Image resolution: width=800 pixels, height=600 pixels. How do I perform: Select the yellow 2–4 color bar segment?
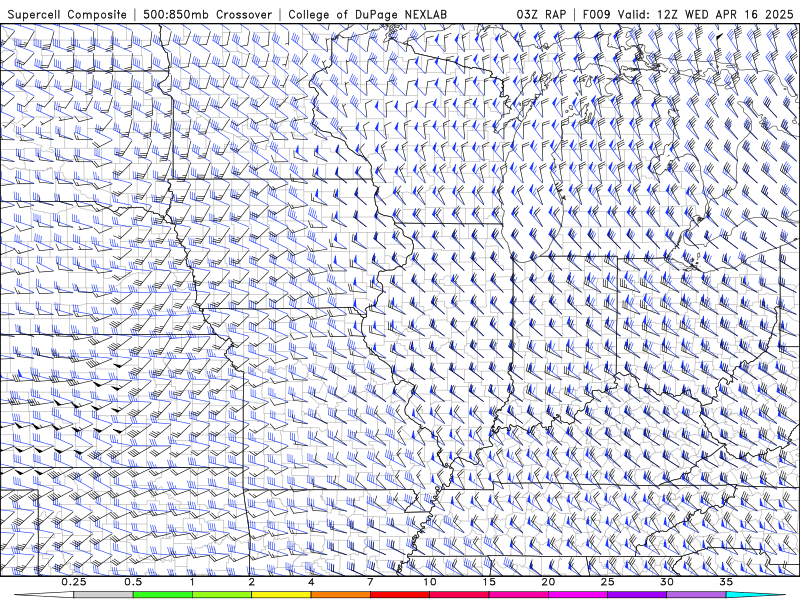click(x=281, y=595)
